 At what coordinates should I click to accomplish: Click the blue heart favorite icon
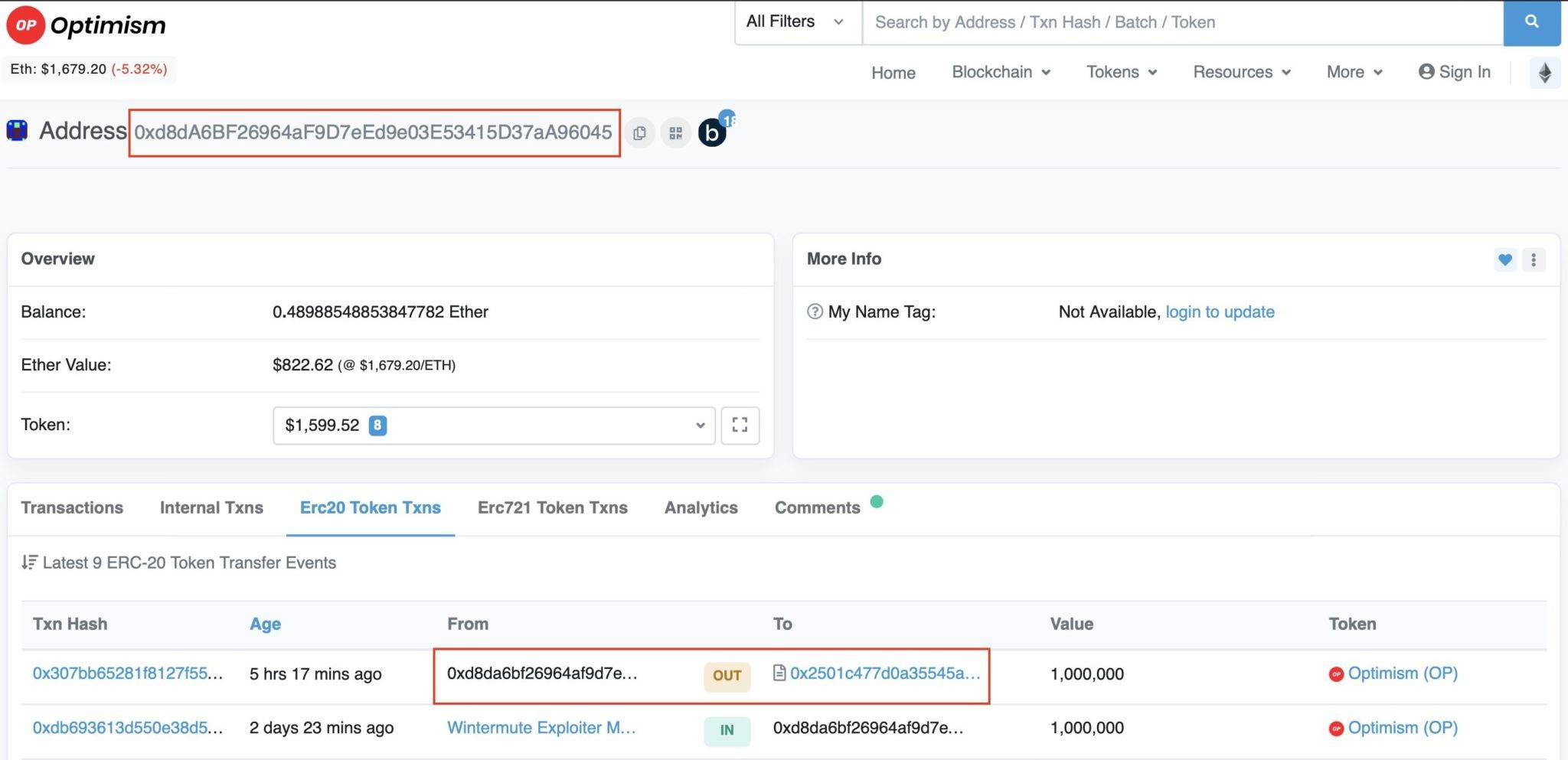click(1505, 259)
